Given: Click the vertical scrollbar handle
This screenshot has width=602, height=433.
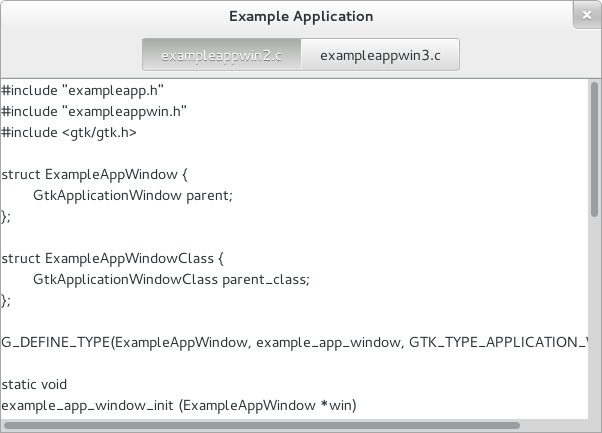Looking at the screenshot, I should [594, 150].
